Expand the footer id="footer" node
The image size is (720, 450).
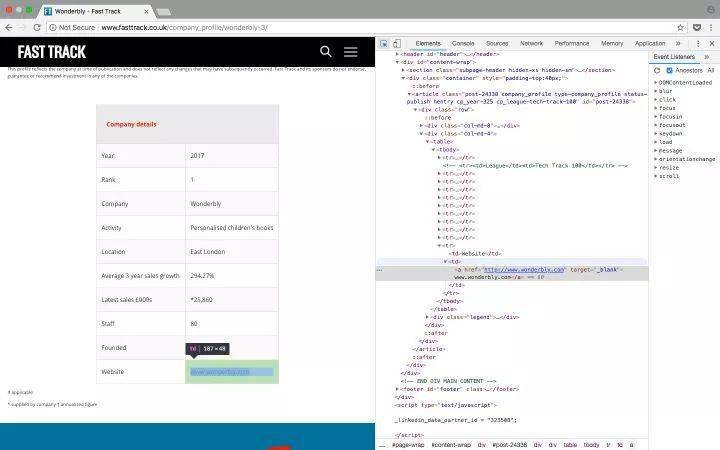(x=397, y=389)
